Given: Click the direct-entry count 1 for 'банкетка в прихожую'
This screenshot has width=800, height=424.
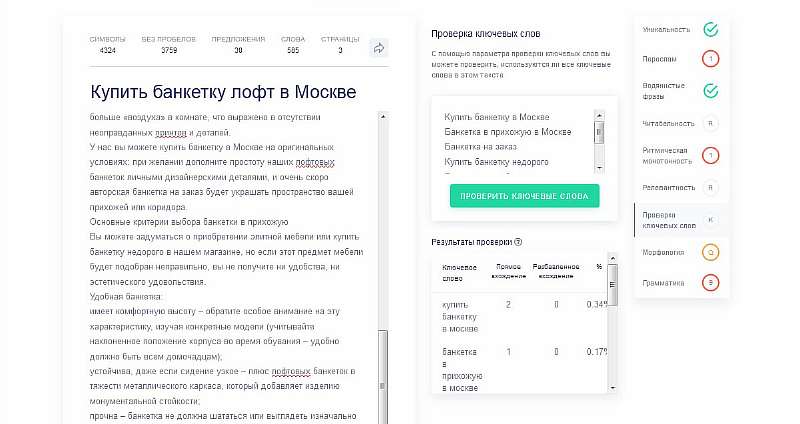Looking at the screenshot, I should 508,352.
